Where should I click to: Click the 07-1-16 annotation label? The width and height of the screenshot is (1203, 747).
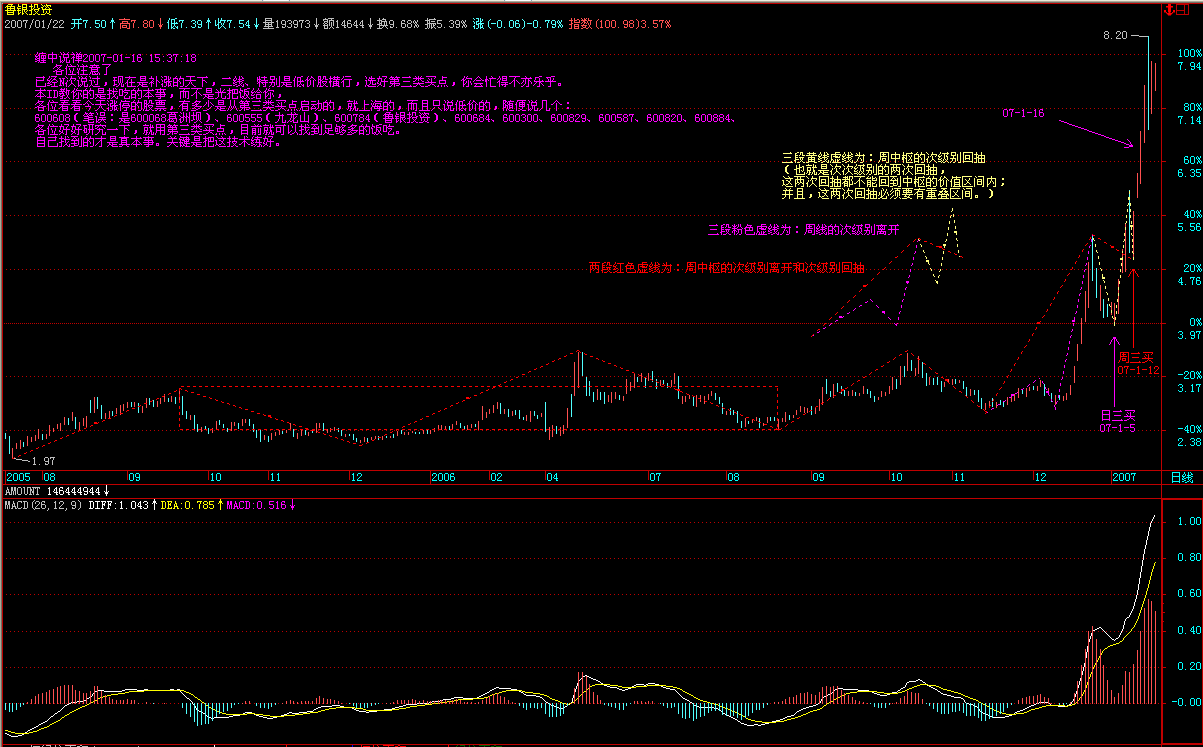click(1023, 114)
